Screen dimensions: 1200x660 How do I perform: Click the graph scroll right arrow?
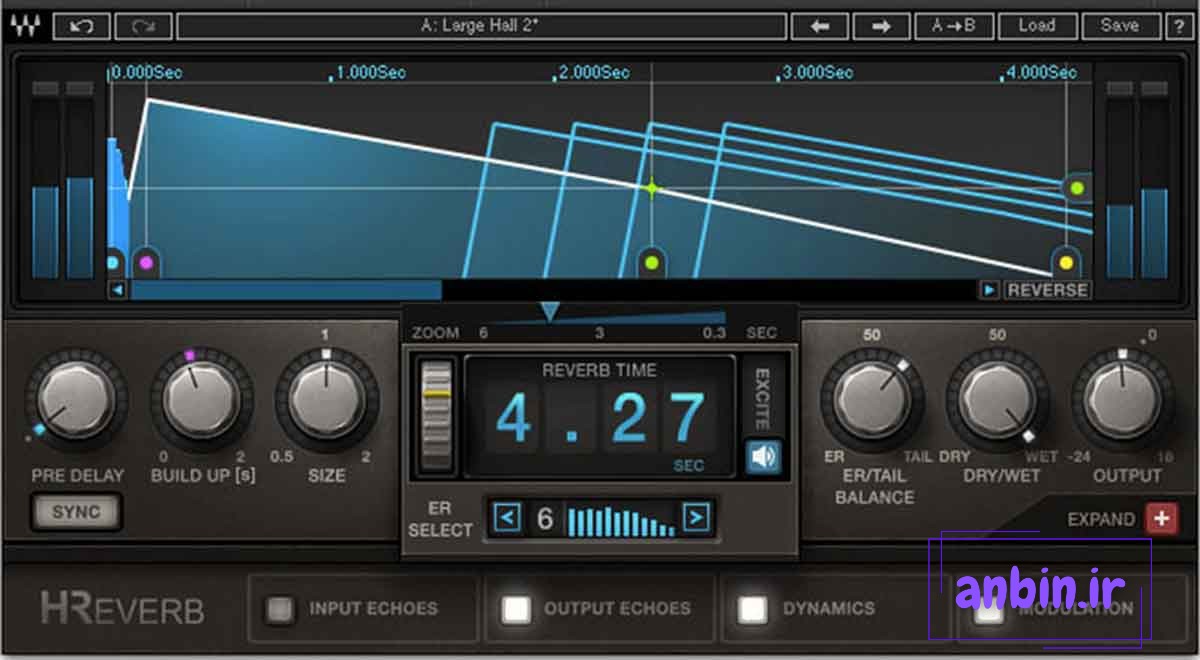coord(989,290)
